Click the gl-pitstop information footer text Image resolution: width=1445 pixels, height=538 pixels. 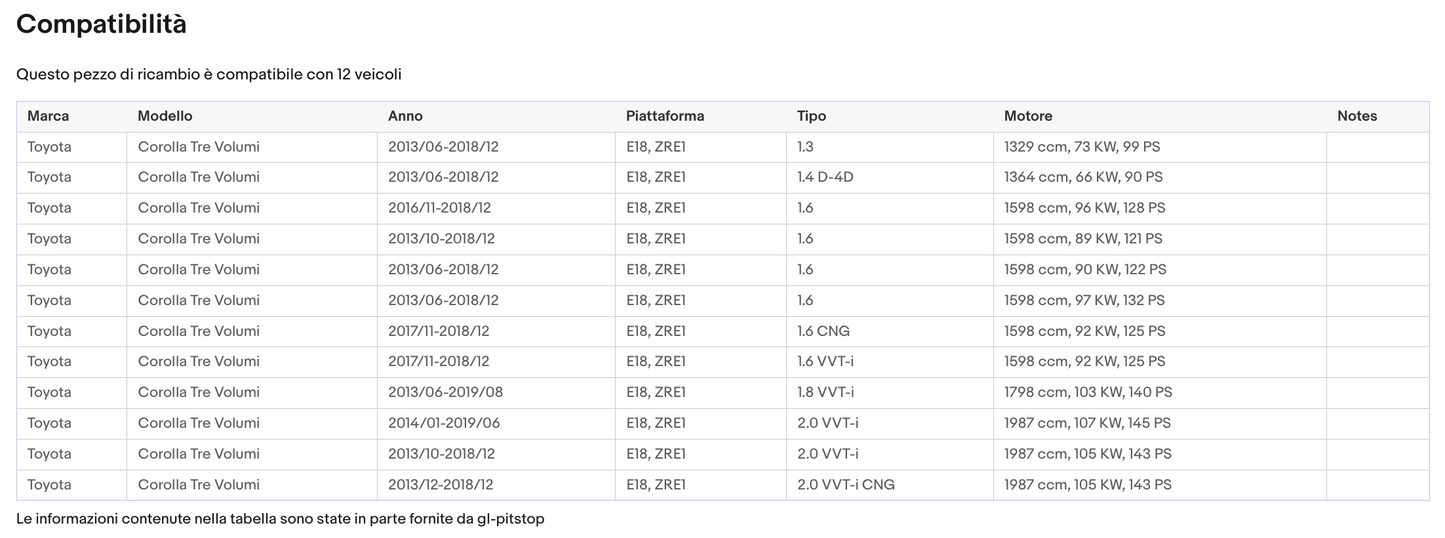280,519
